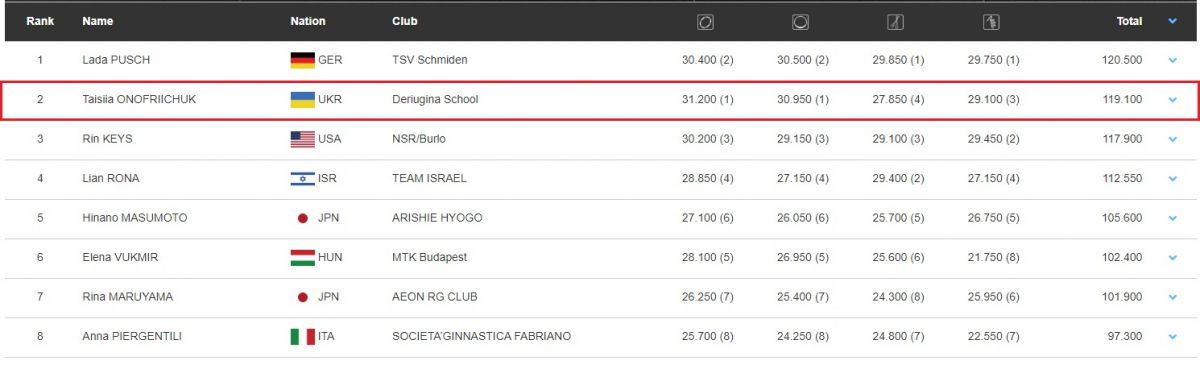Screen dimensions: 1200x365
Task: Click the Italian flag next to ITA
Action: [303, 336]
